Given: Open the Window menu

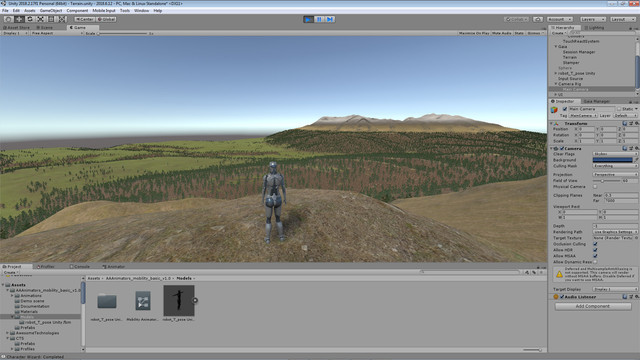Looking at the screenshot, I should (x=142, y=11).
